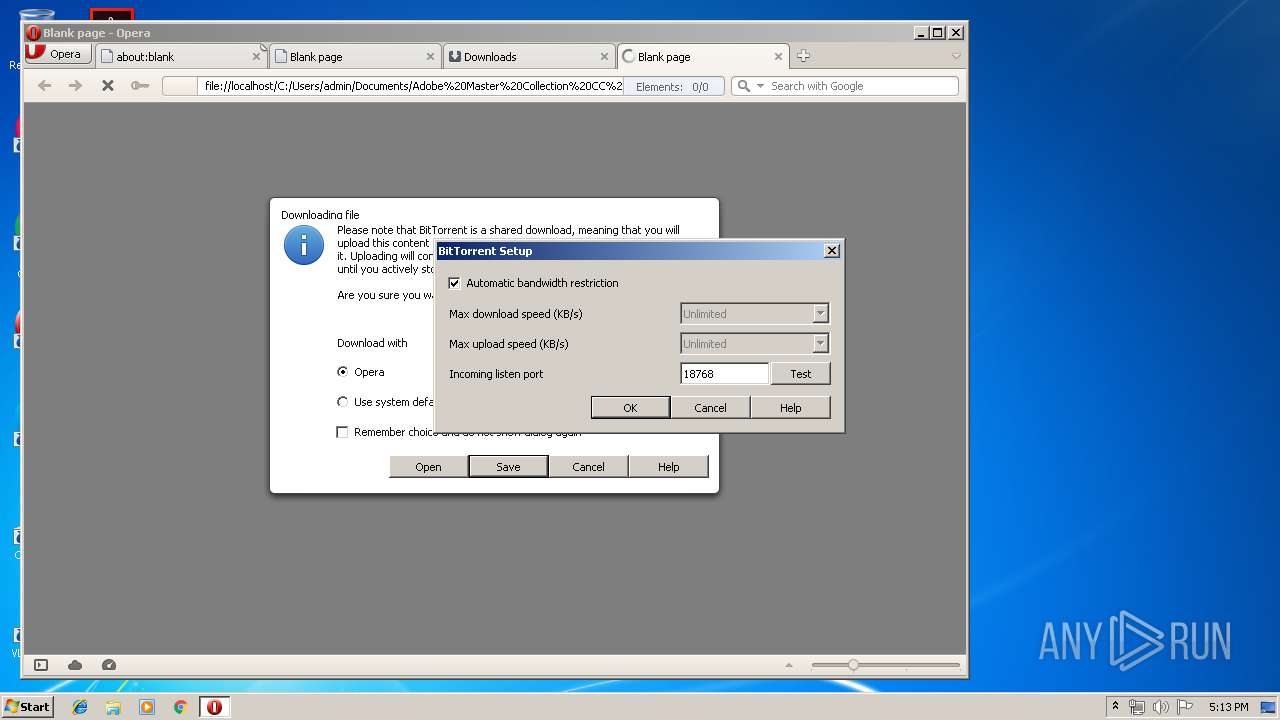Switch to the first Blank page tab
The height and width of the screenshot is (720, 1280).
354,57
